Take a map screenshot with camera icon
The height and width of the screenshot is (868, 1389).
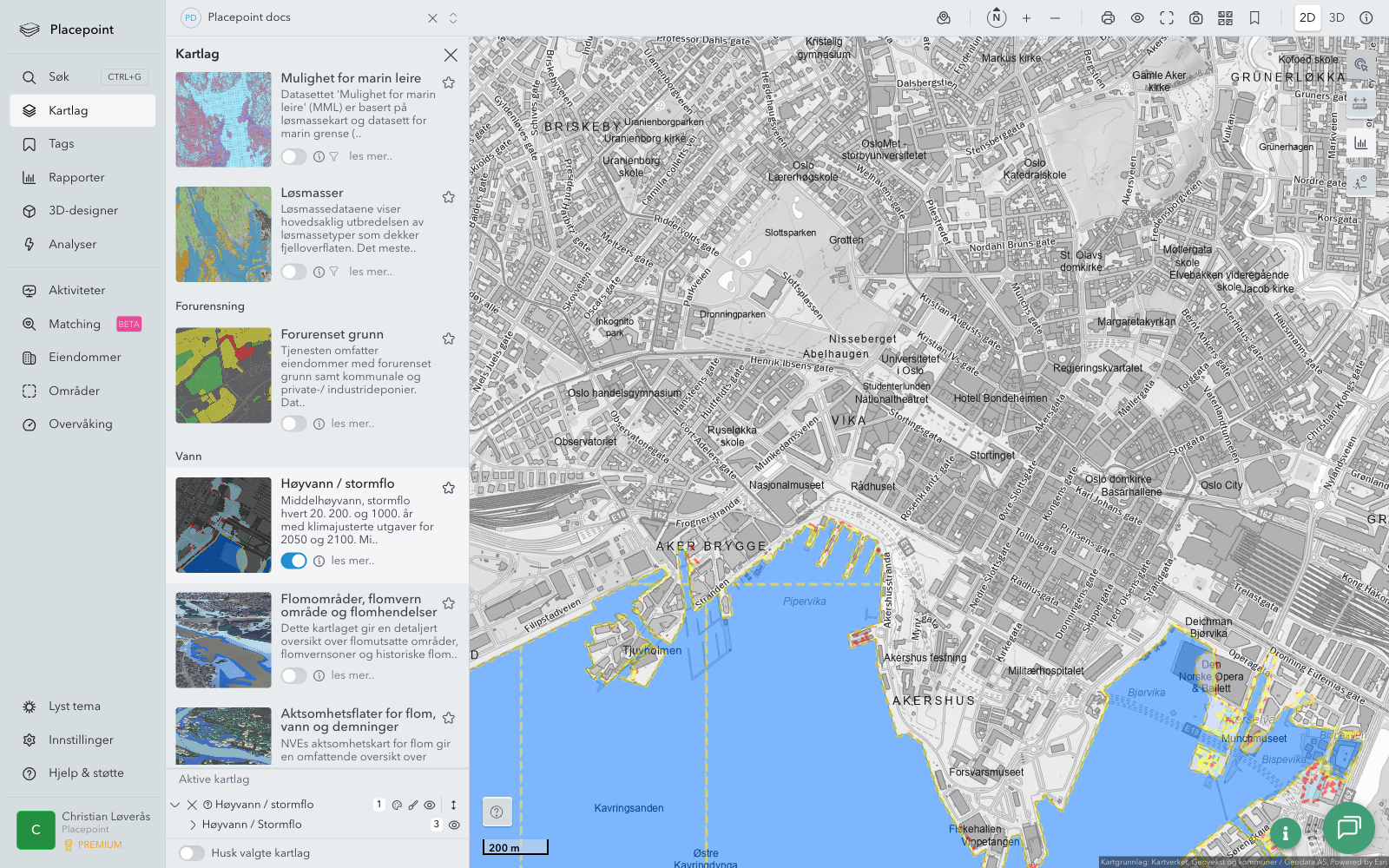point(1195,18)
